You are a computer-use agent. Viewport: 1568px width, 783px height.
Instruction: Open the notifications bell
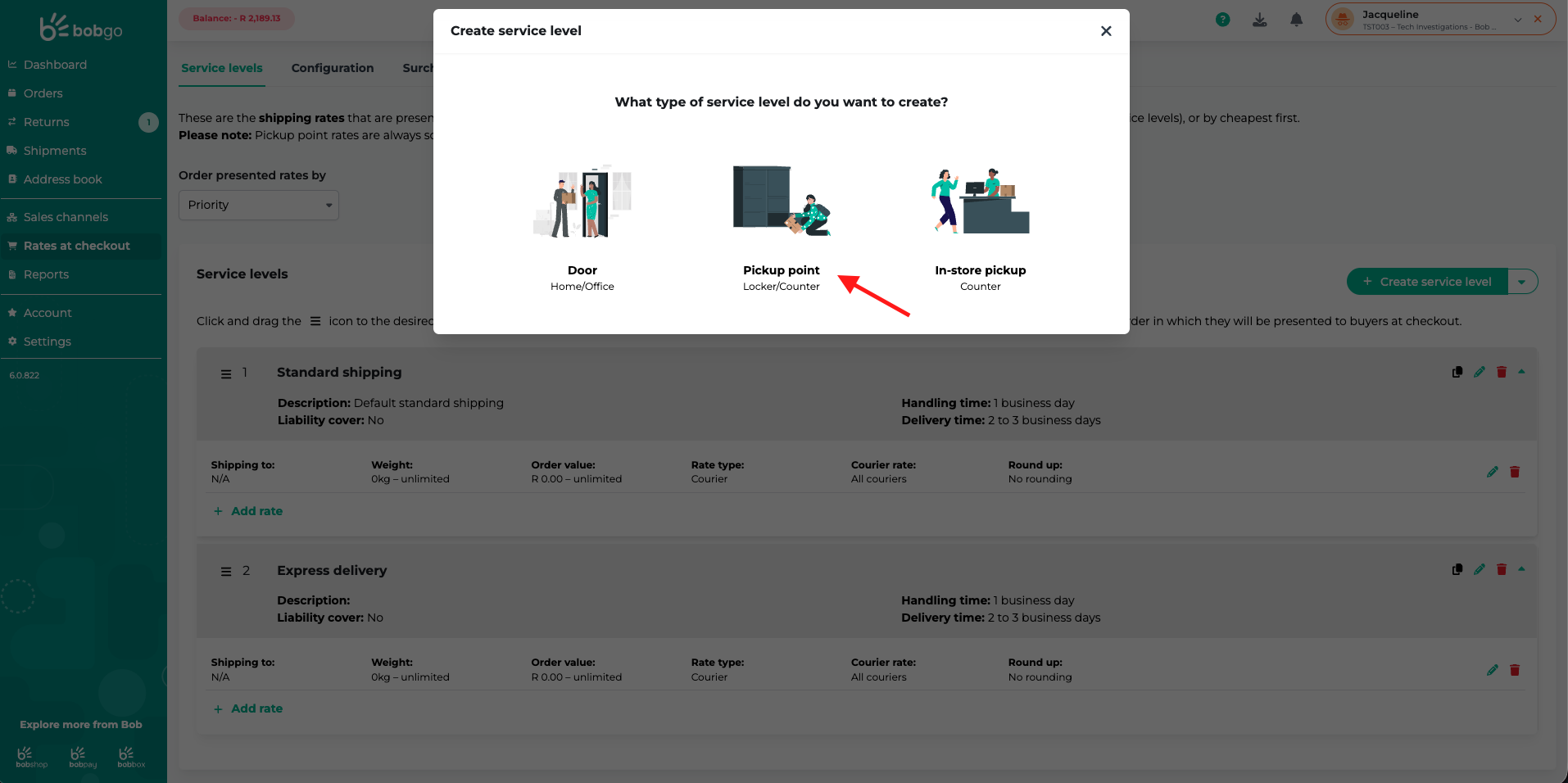point(1296,20)
